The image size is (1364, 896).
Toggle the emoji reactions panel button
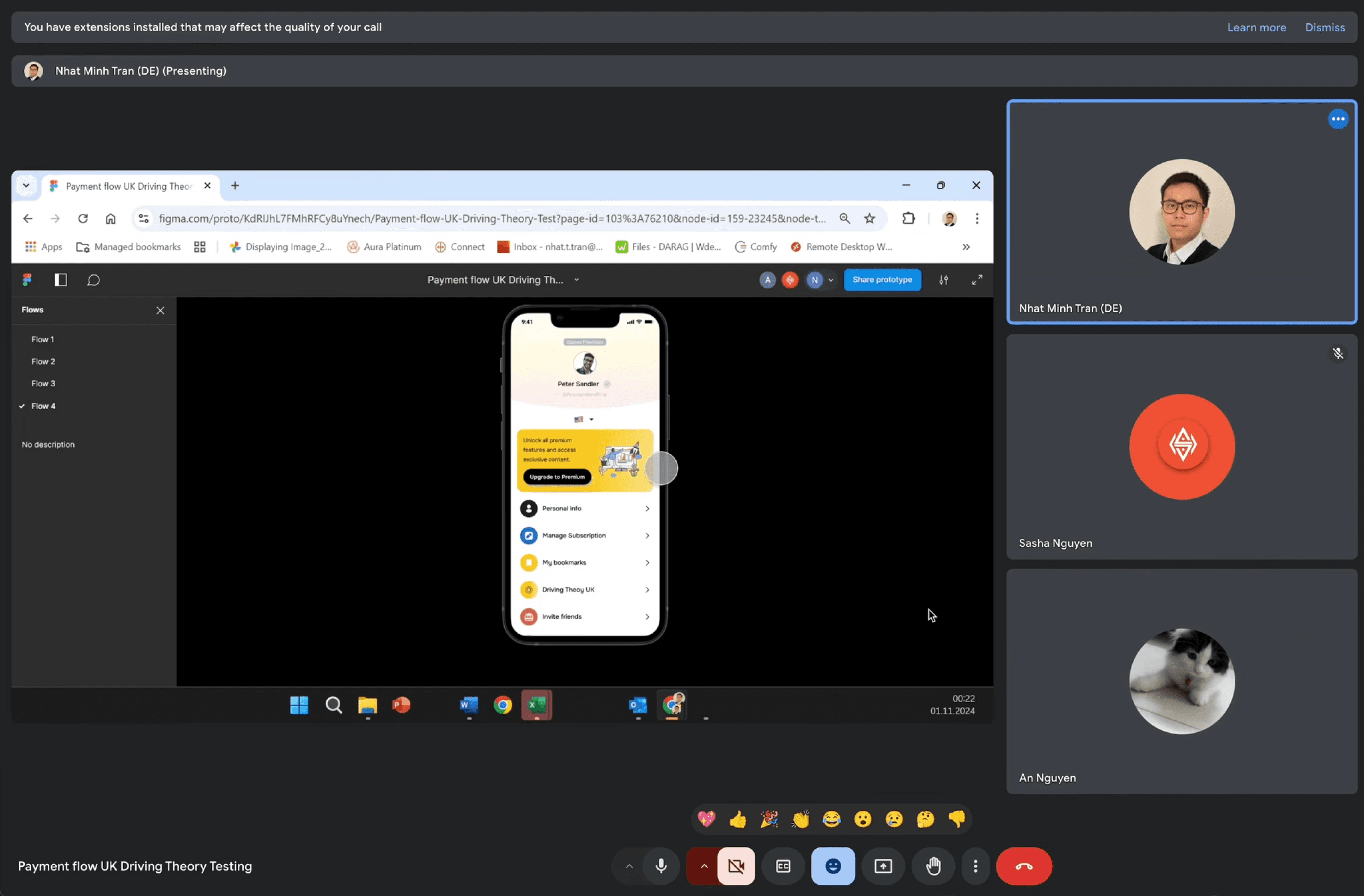click(833, 866)
